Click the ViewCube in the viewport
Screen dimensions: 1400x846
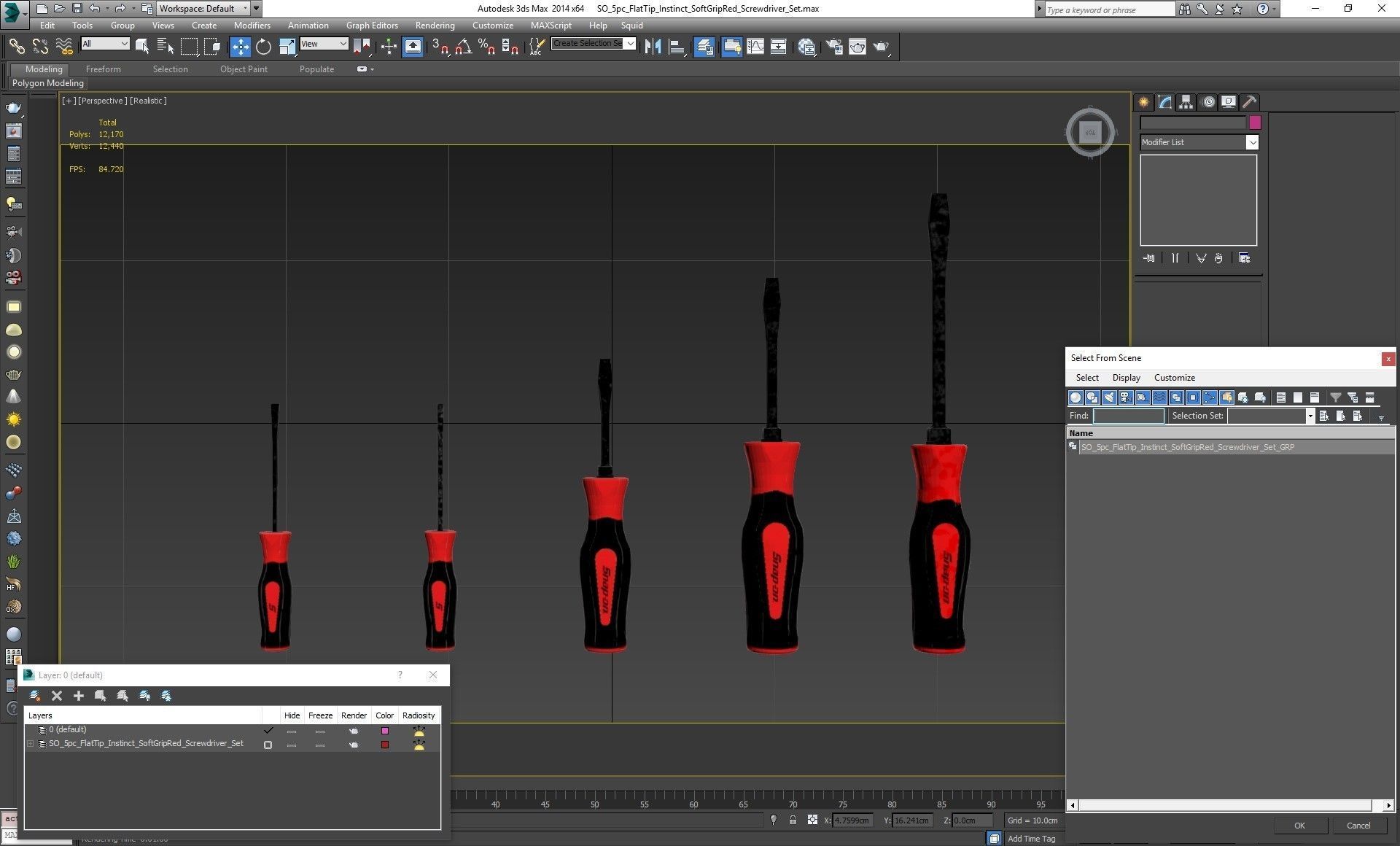click(1090, 133)
